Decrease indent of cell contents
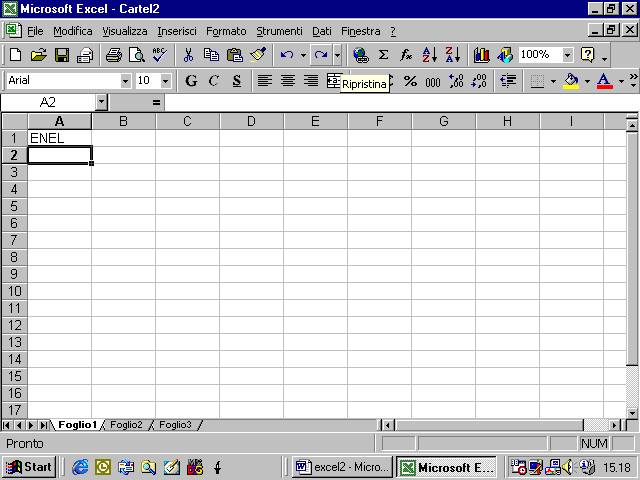The height and width of the screenshot is (480, 640). [508, 81]
